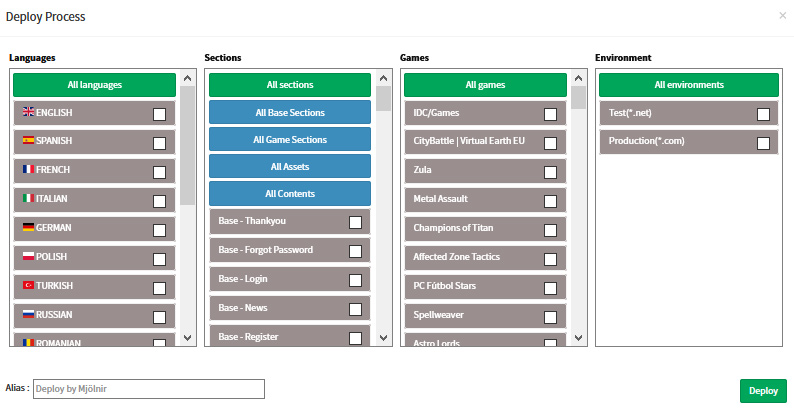Viewport: 794px width, 413px height.
Task: Click the UK flag icon next to ENGLISH
Action: tap(28, 111)
